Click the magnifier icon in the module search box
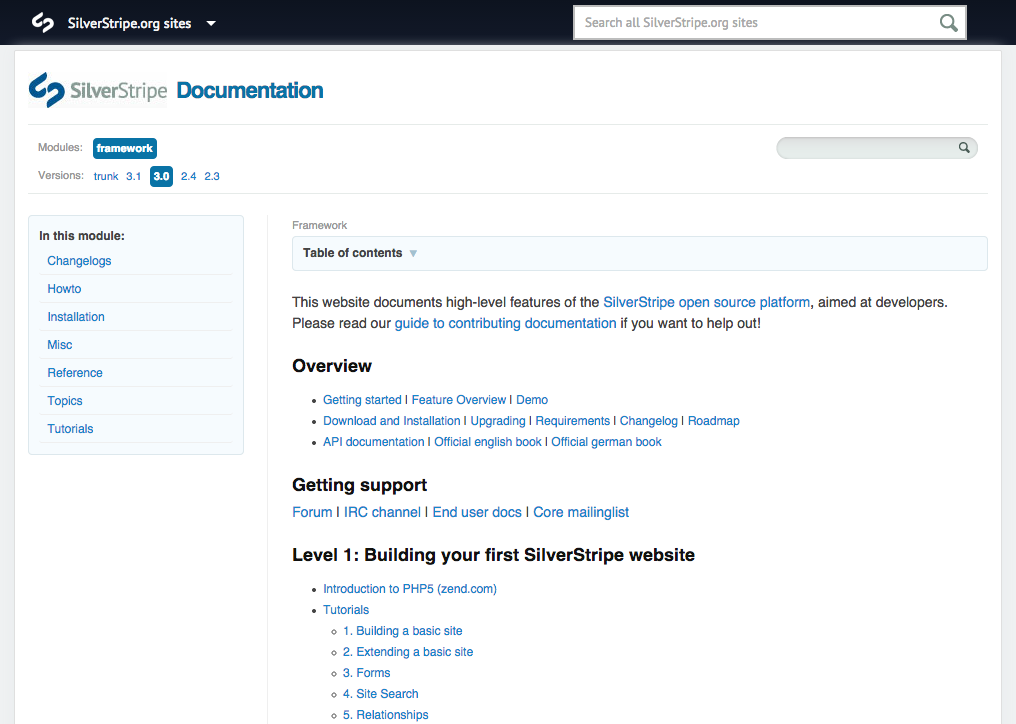The image size is (1016, 724). click(963, 147)
